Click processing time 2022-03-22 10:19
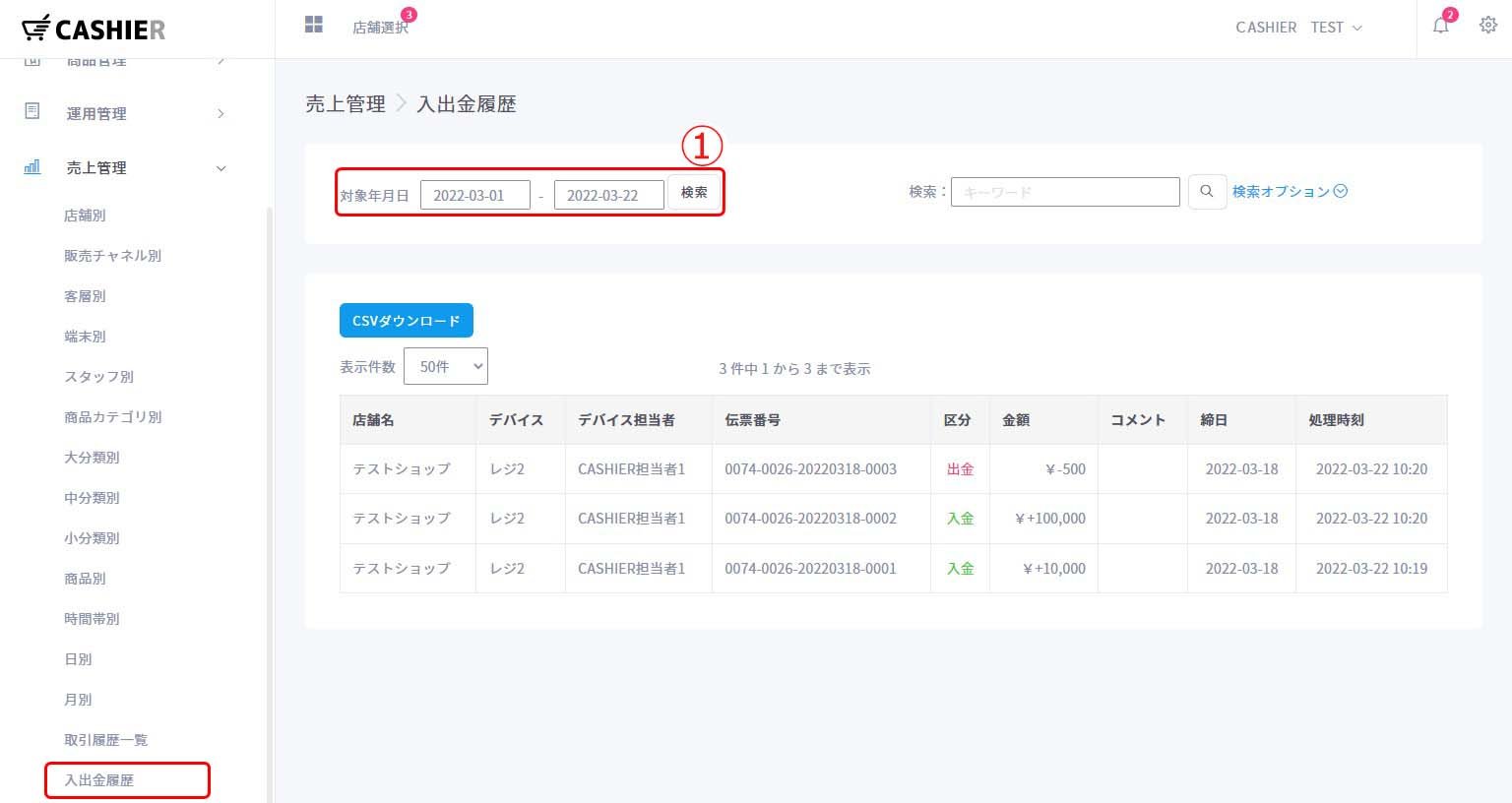 (1371, 569)
